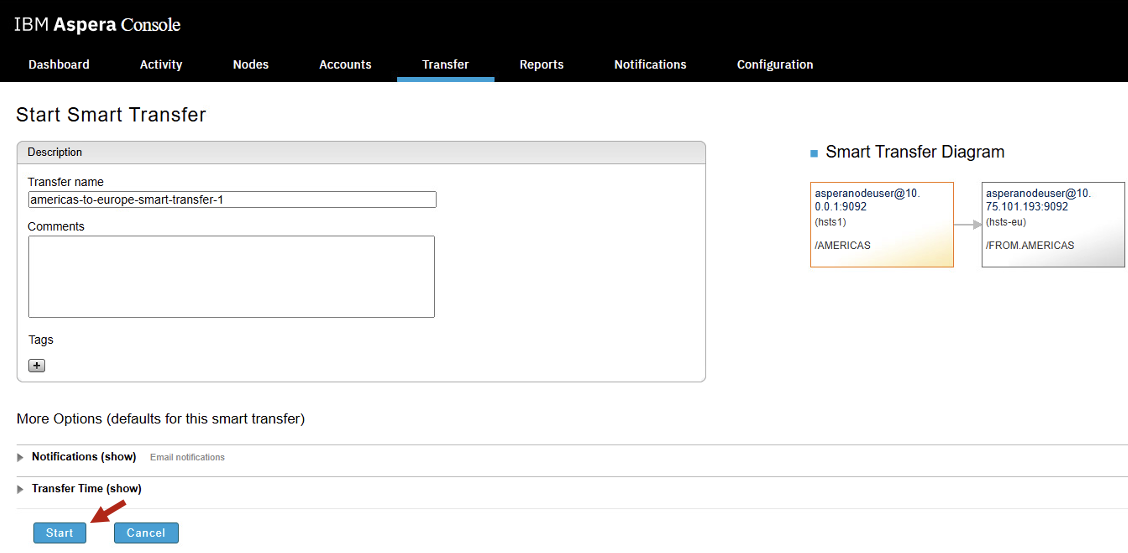The height and width of the screenshot is (553, 1128).
Task: Switch to the Notifications tab
Action: [x=650, y=65]
